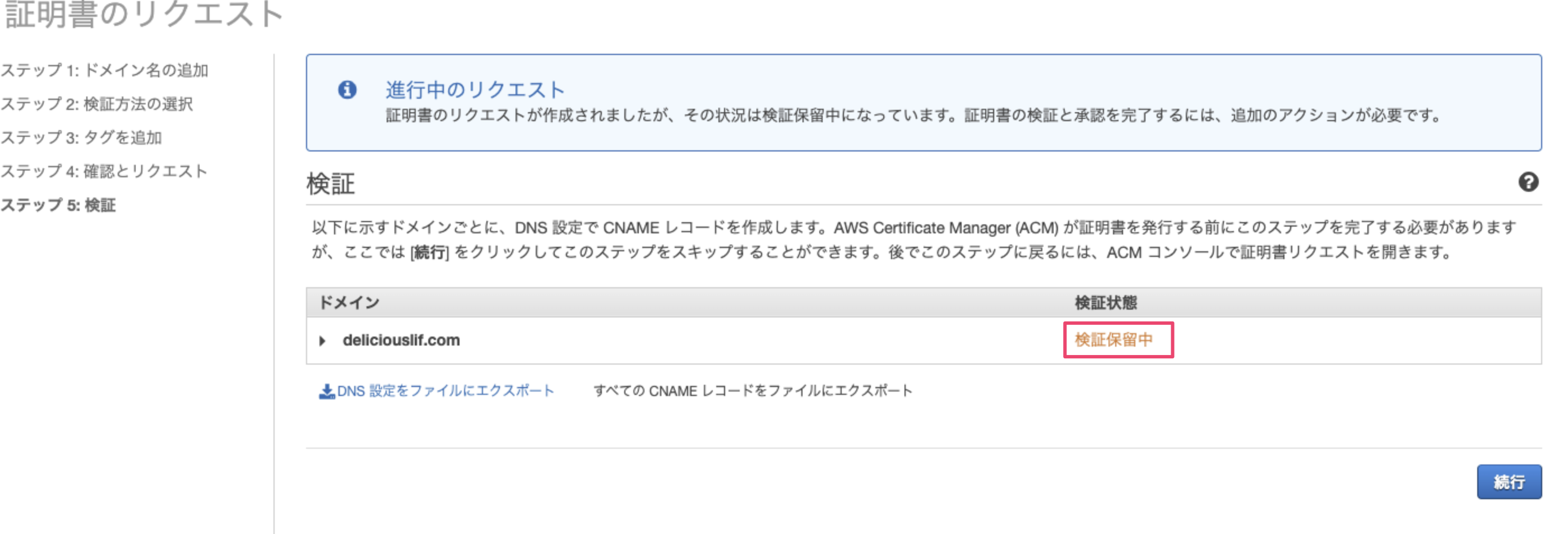The height and width of the screenshot is (534, 1568).
Task: Click the ドメイン column header
Action: 349,303
